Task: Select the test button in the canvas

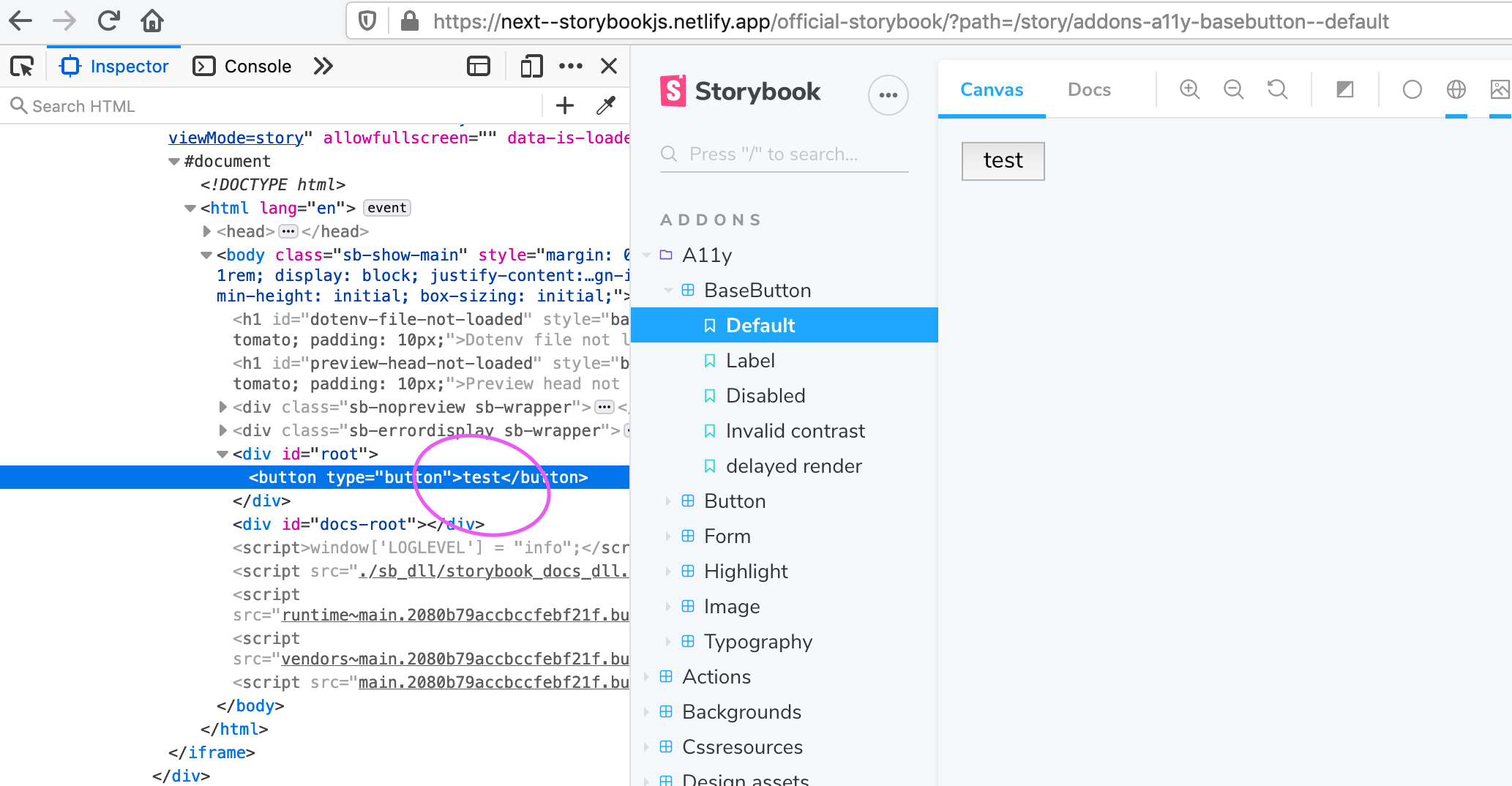Action: 1002,161
